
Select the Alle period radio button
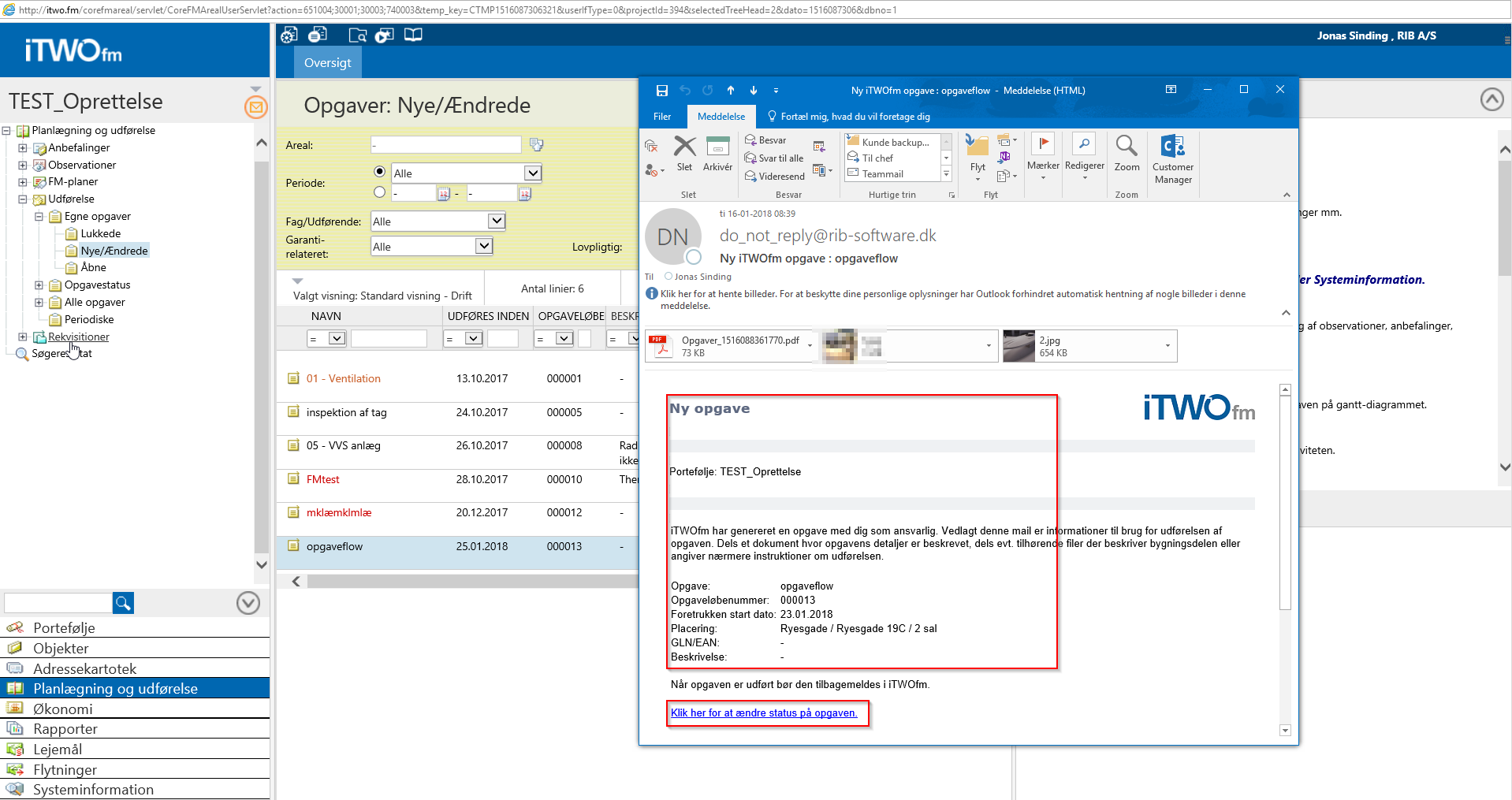point(380,172)
